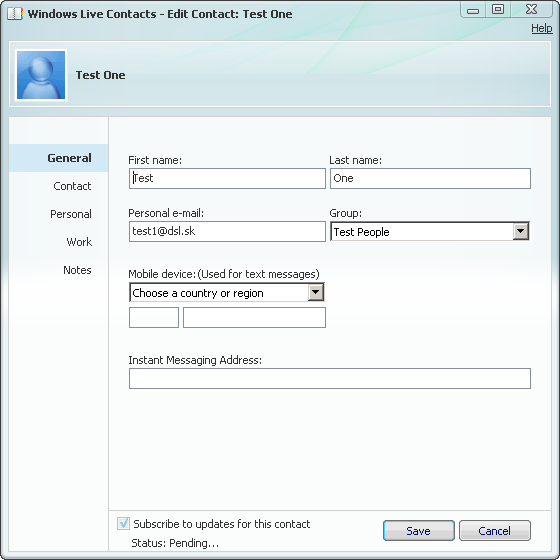
Task: Select the General tab
Action: (x=69, y=158)
